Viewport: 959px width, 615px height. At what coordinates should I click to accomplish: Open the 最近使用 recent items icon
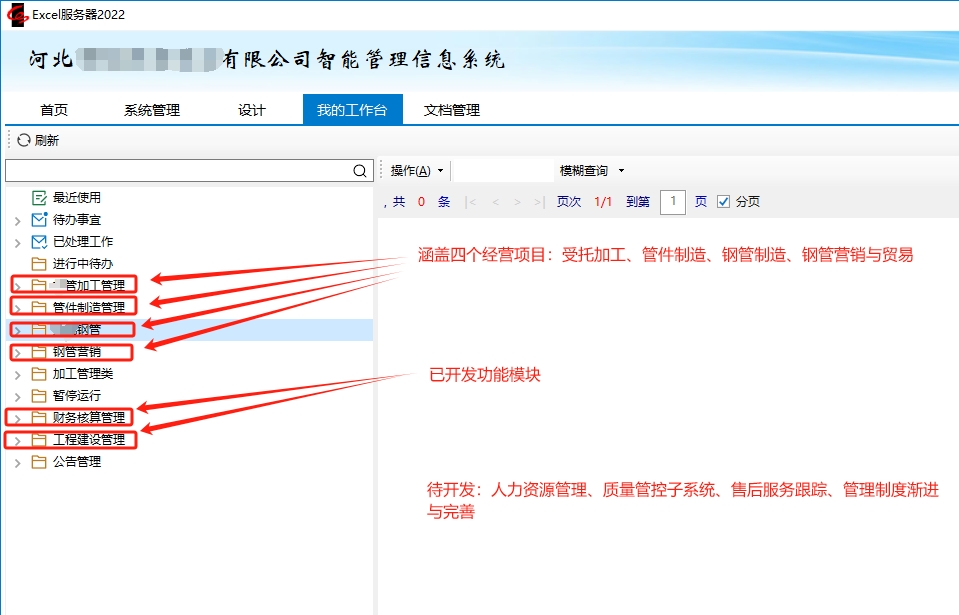coord(39,198)
